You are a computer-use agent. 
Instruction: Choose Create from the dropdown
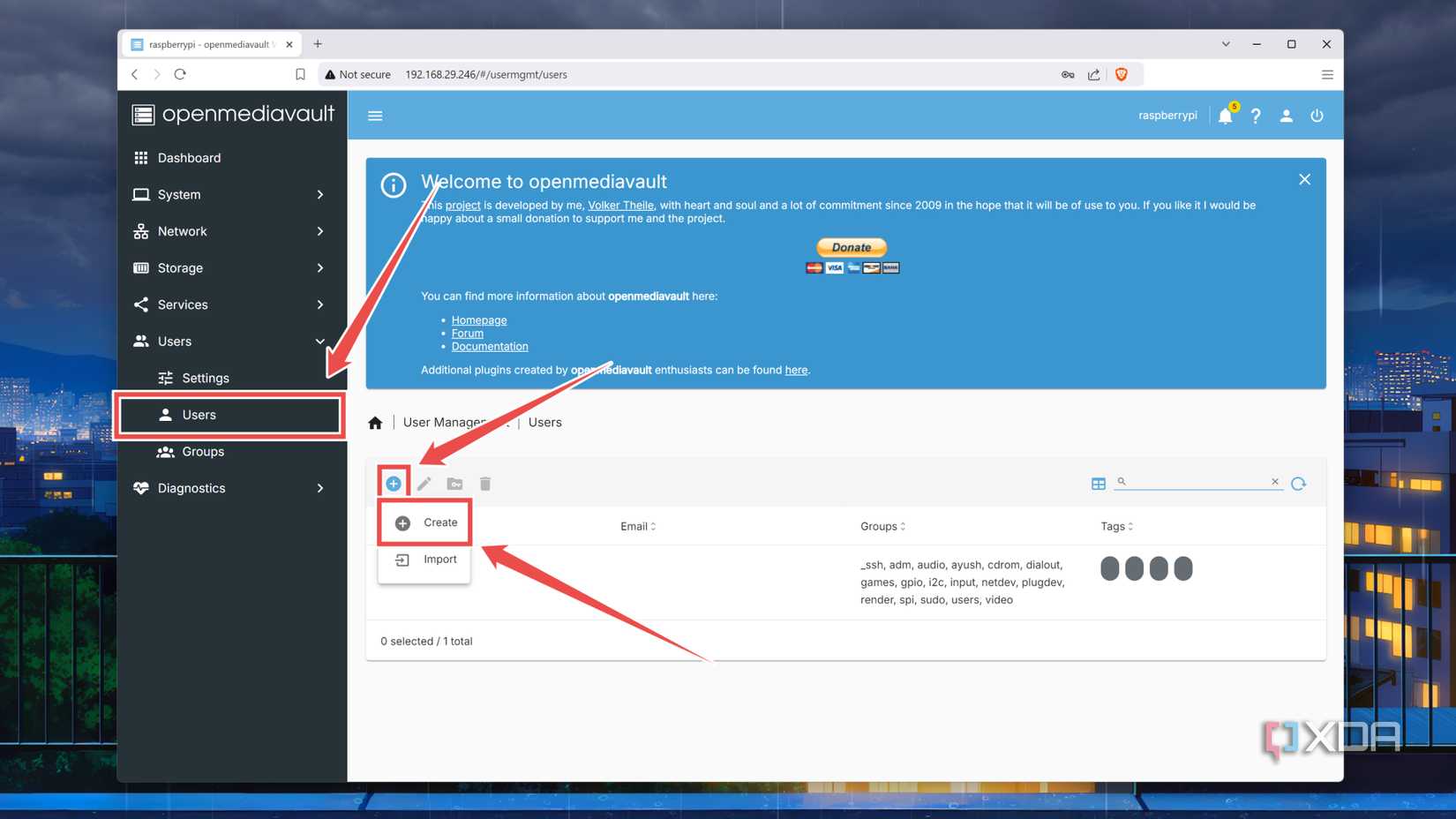(424, 522)
